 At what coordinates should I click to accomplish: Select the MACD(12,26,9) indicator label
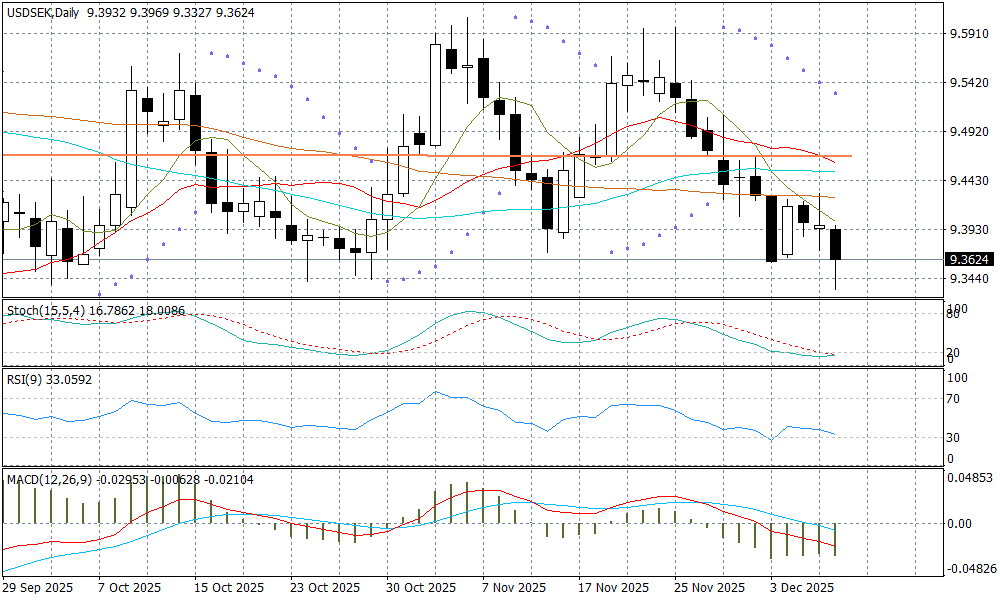click(49, 480)
